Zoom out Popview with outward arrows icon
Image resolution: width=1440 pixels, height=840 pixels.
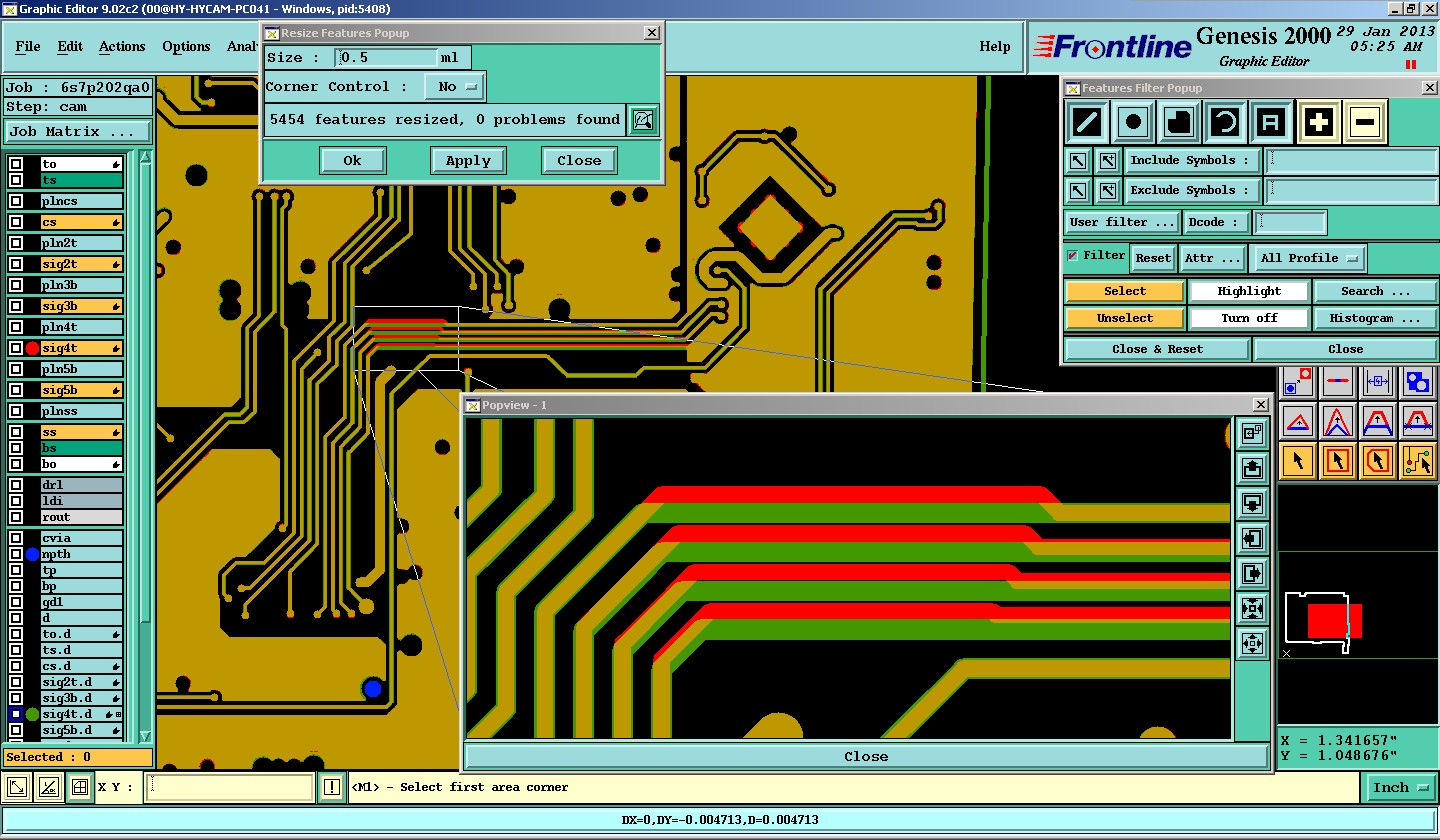tap(1252, 644)
